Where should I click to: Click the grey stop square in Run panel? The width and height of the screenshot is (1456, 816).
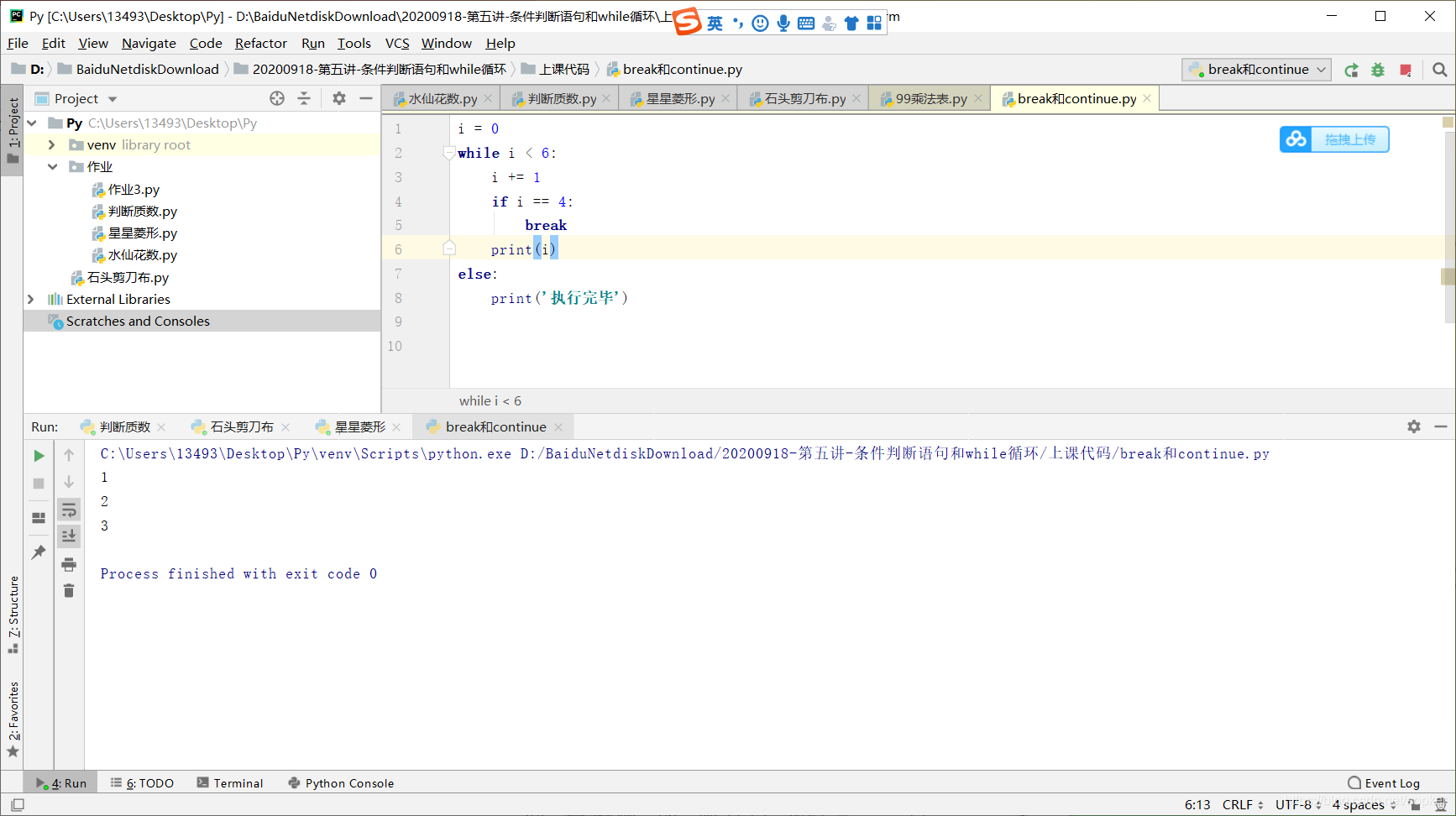pos(39,484)
